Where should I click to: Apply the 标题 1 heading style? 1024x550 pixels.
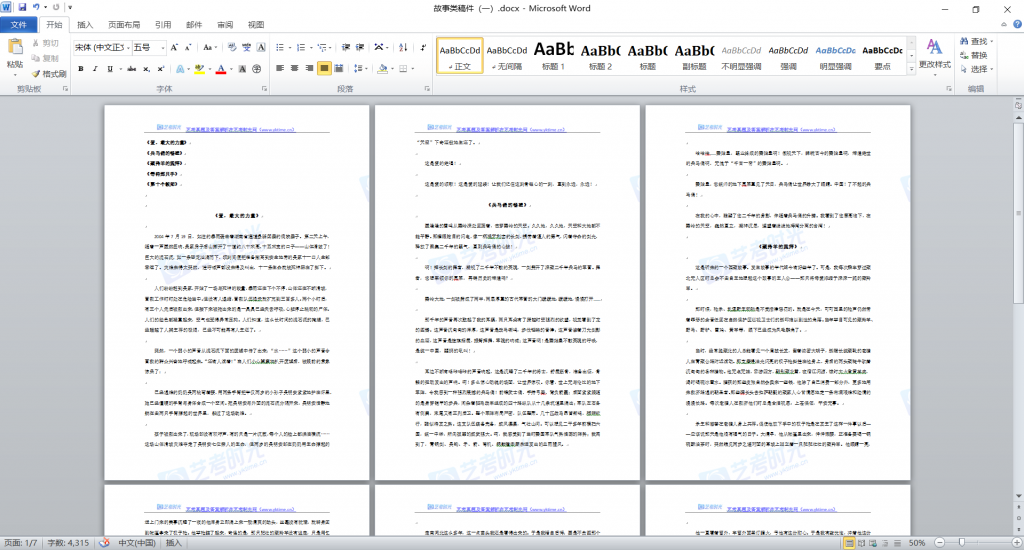553,55
